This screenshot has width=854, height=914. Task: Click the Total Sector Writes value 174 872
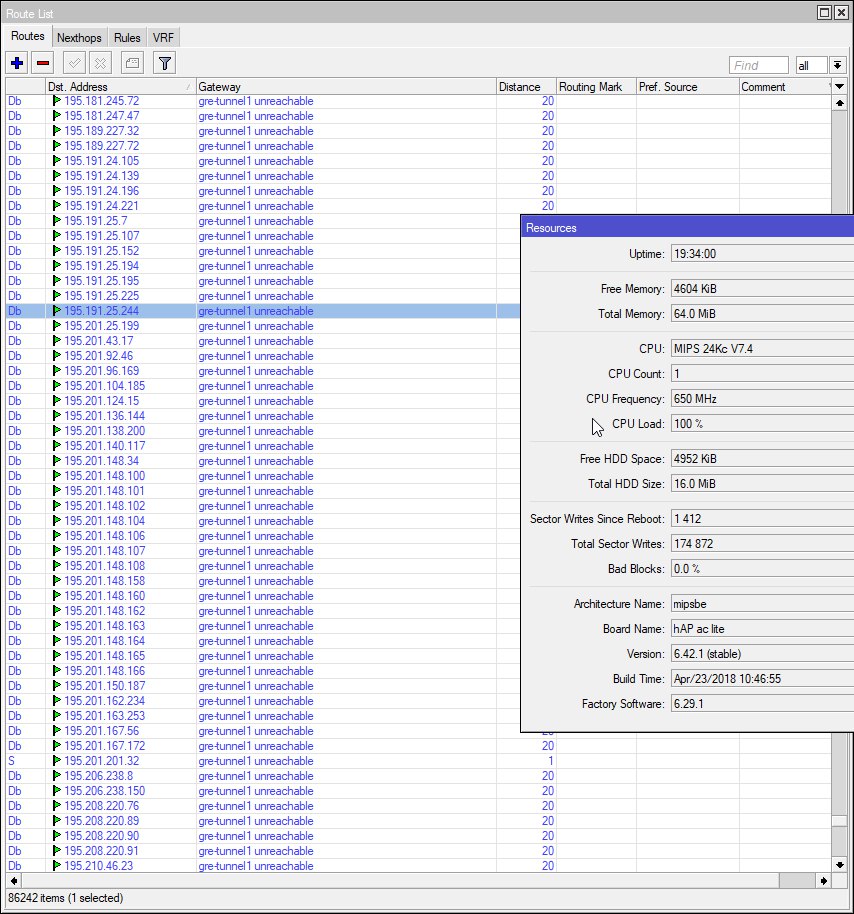click(762, 544)
